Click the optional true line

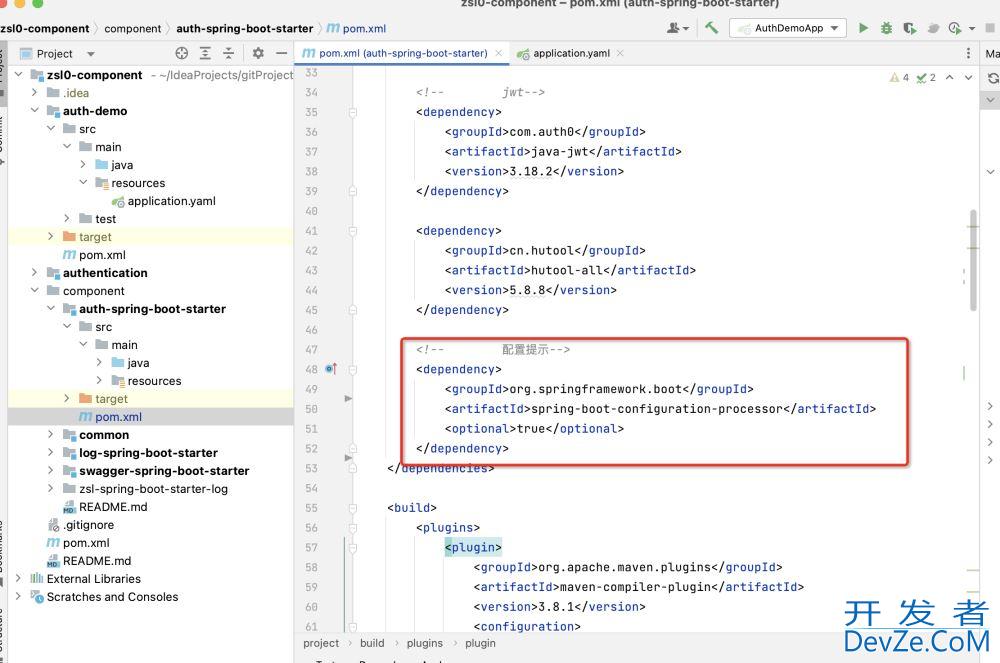534,428
